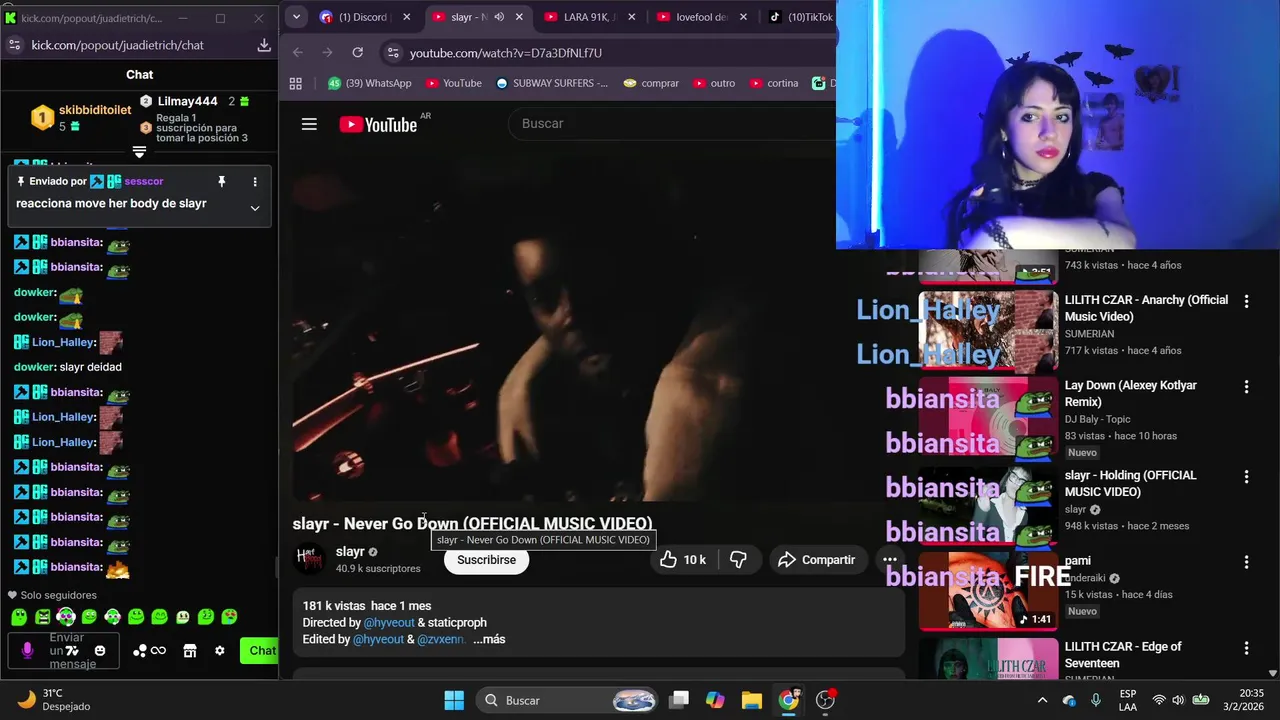The height and width of the screenshot is (720, 1280).
Task: Open the emoji picker in Kick chat
Action: click(x=100, y=650)
